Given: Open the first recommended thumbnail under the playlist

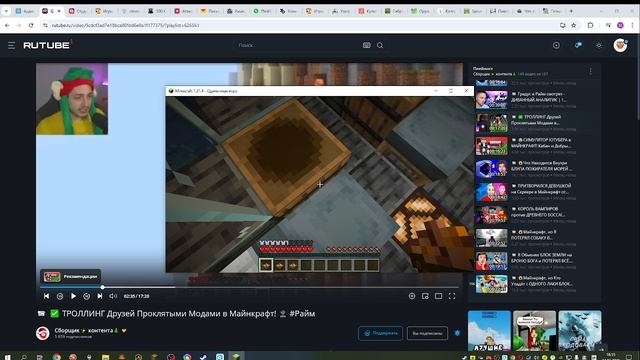Looking at the screenshot, I should pyautogui.click(x=489, y=330).
